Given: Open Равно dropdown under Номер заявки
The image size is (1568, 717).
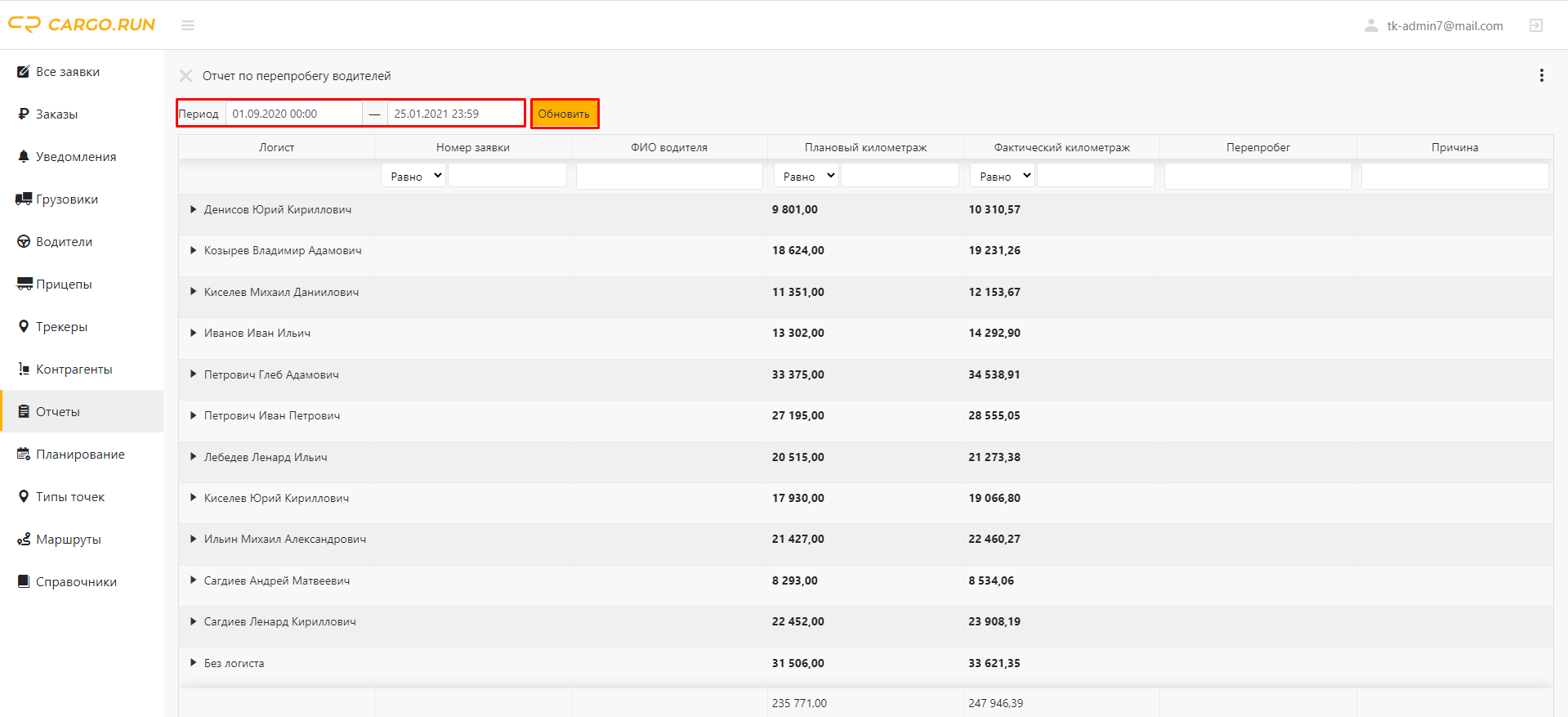Looking at the screenshot, I should pyautogui.click(x=413, y=176).
